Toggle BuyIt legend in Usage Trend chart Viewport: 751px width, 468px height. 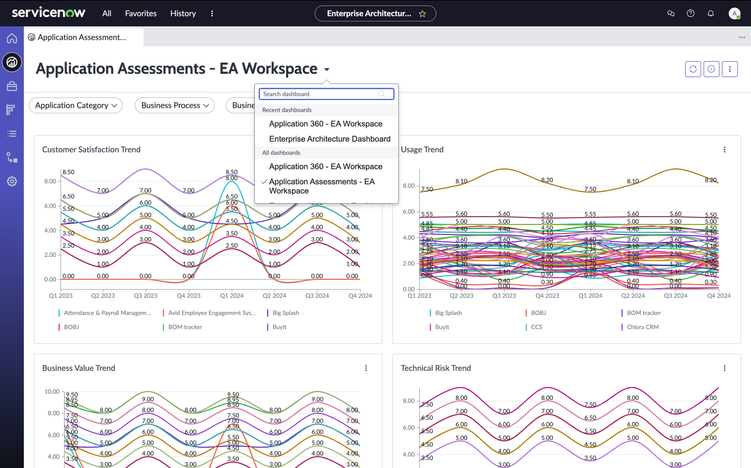(x=440, y=327)
